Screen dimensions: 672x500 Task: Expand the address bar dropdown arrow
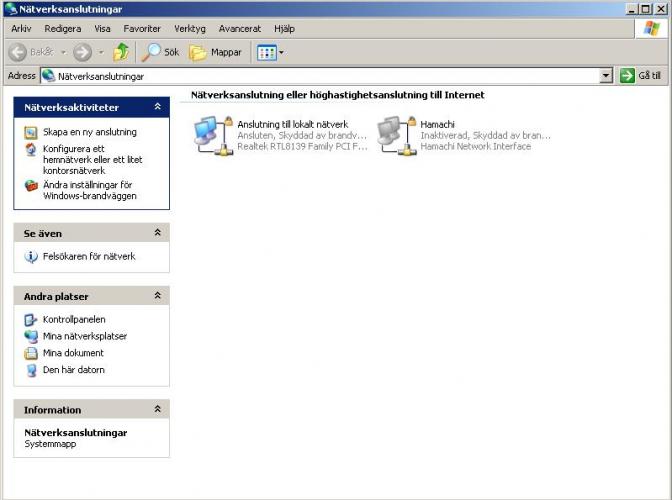click(606, 76)
